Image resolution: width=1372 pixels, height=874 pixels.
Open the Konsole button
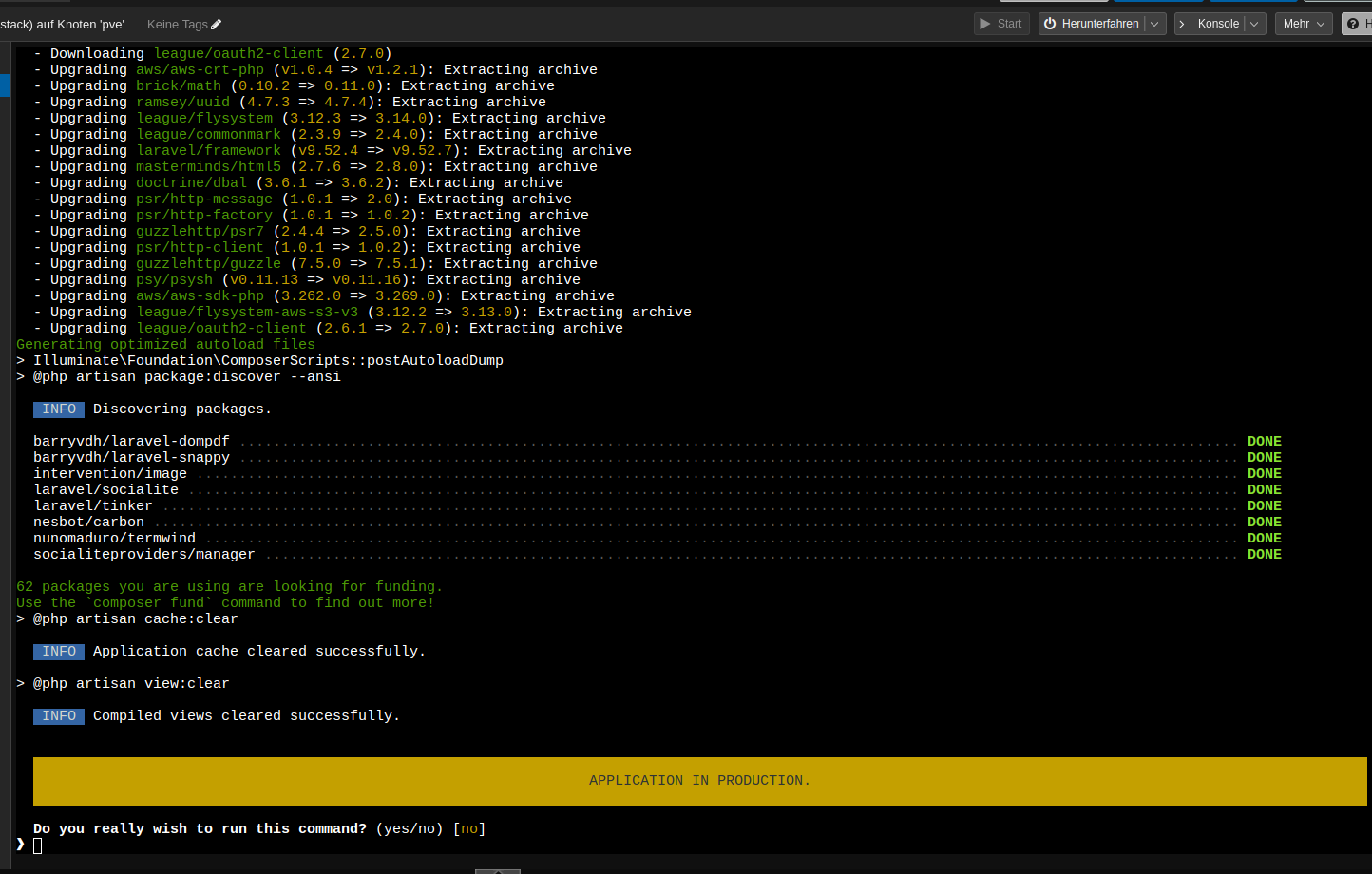1210,24
